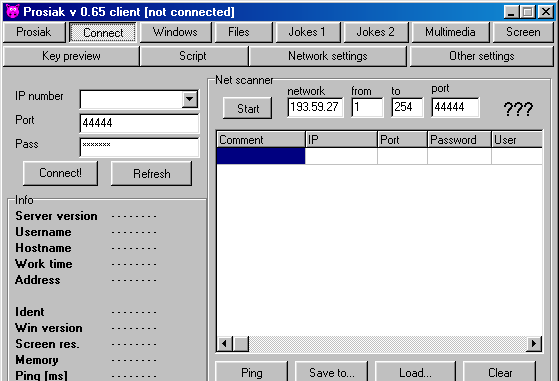Click the scroll left arrow of the list
The height and width of the screenshot is (381, 559).
pyautogui.click(x=225, y=344)
